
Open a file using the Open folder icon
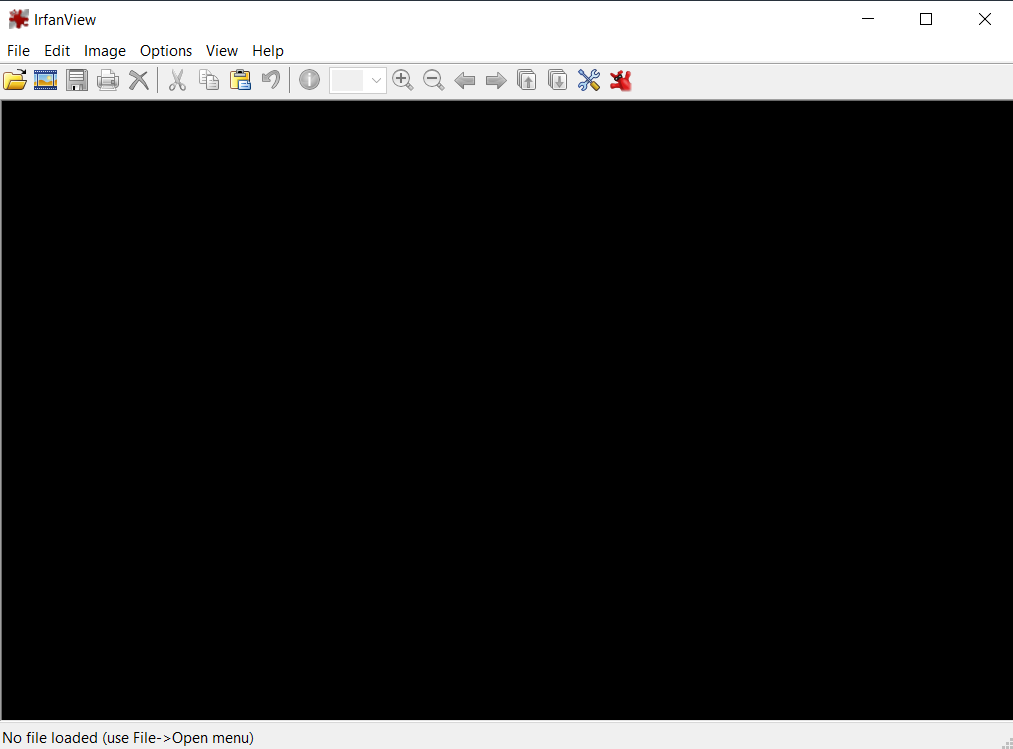click(15, 80)
